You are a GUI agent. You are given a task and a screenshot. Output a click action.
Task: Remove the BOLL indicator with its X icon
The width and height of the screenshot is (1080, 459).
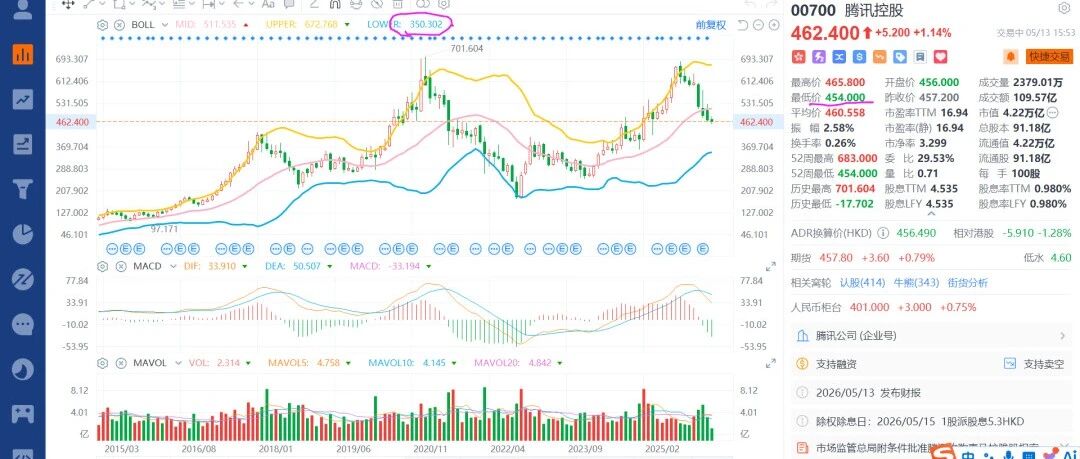118,25
